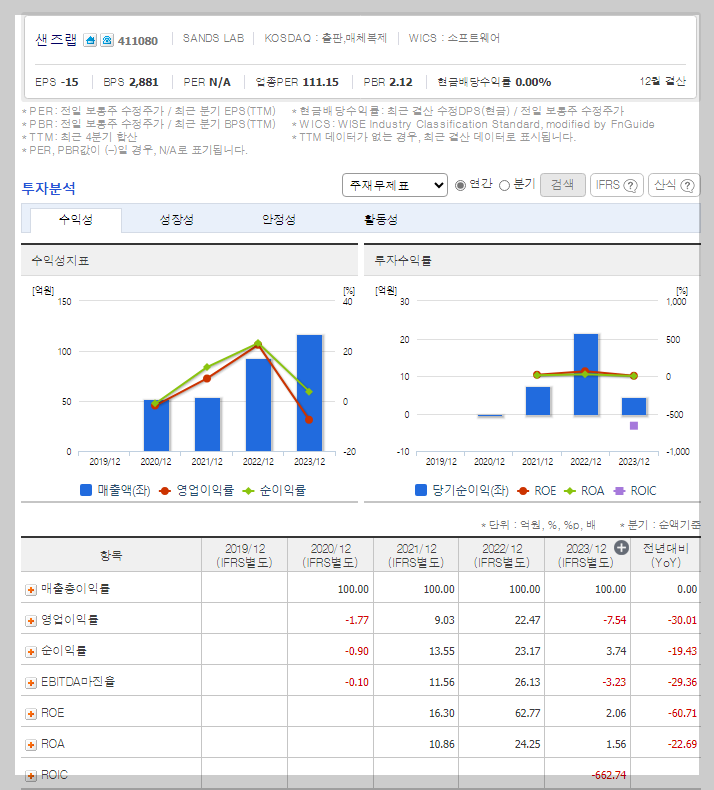This screenshot has width=714, height=790.
Task: Click the phone icon beside 411080
Action: (x=107, y=40)
